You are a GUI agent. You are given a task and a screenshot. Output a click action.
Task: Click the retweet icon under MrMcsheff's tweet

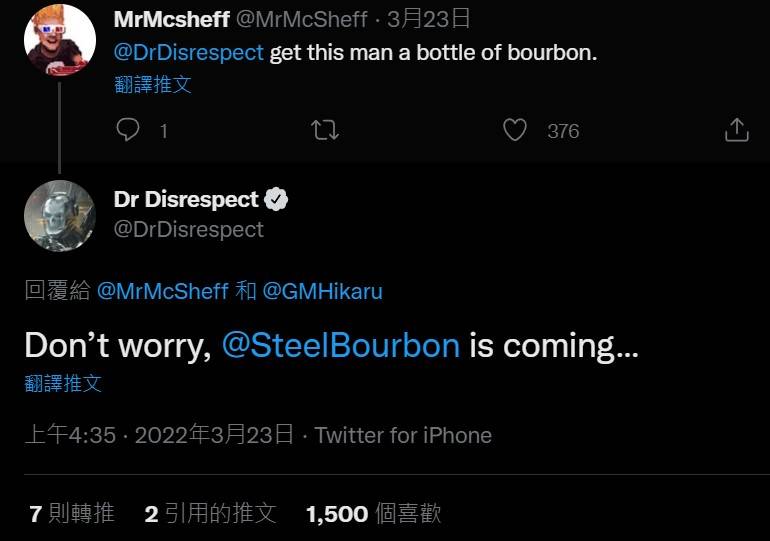coord(325,130)
